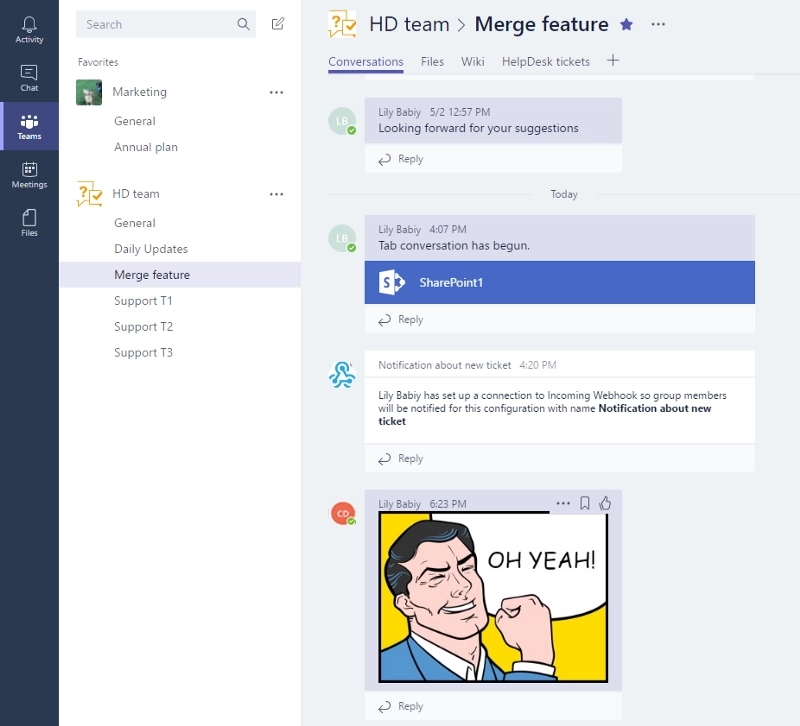Screen dimensions: 800x726
Task: Reply to the 'Tab conversation has begun' message
Action: tap(401, 319)
